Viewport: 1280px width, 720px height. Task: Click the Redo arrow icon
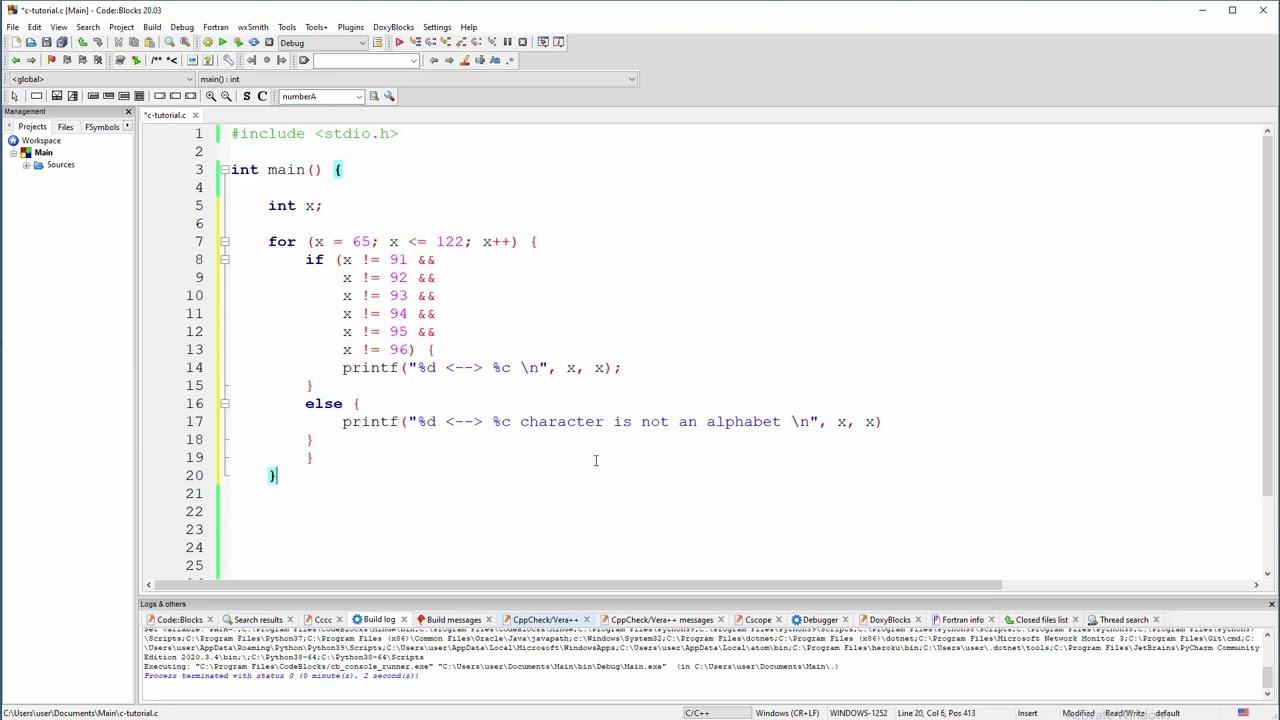point(98,42)
